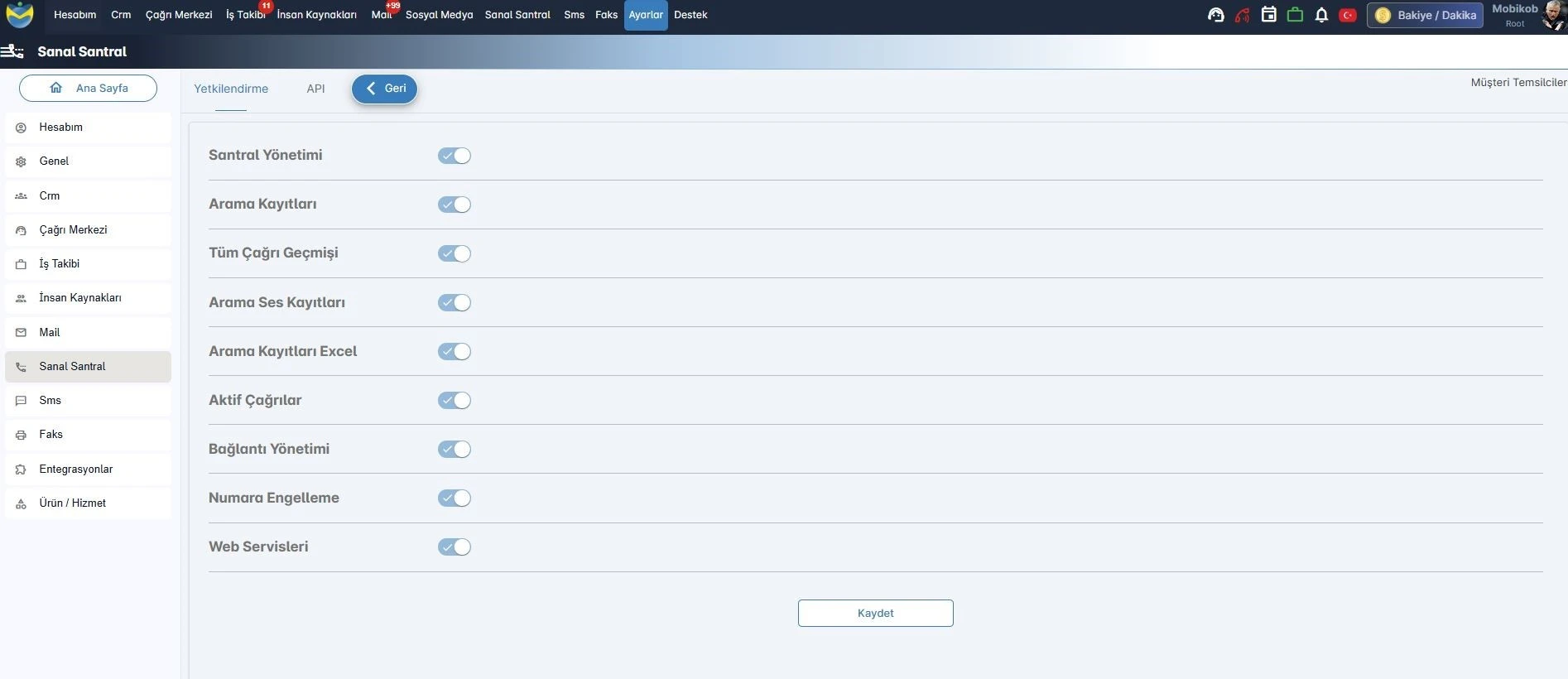This screenshot has height=679, width=1568.
Task: Select Entegrasyonlar in the sidebar
Action: (76, 470)
